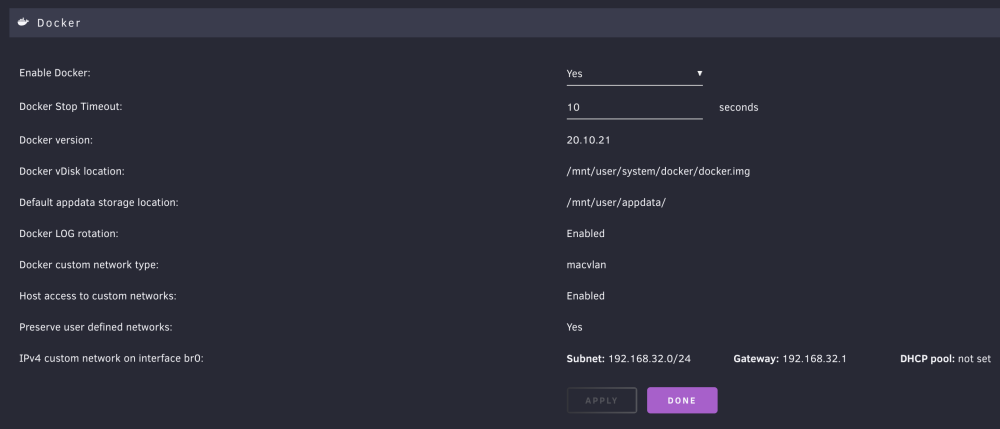Click the Docker whale icon in header
Viewport: 1000px width, 429px height.
click(23, 22)
